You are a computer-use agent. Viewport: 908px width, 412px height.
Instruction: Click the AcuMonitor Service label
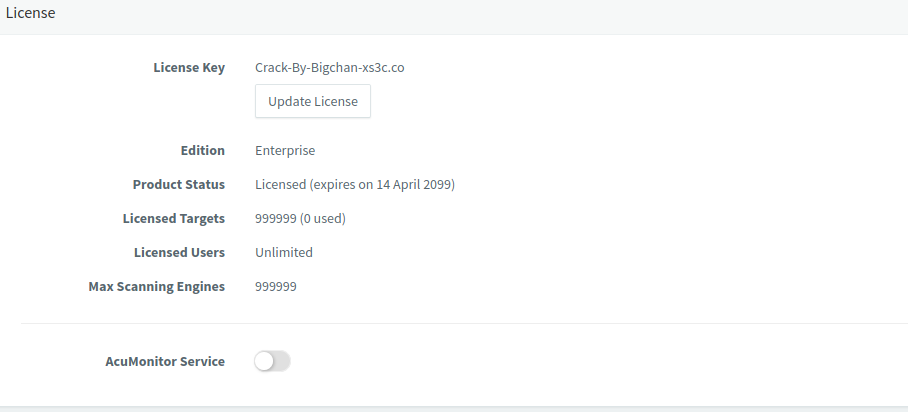click(x=165, y=361)
